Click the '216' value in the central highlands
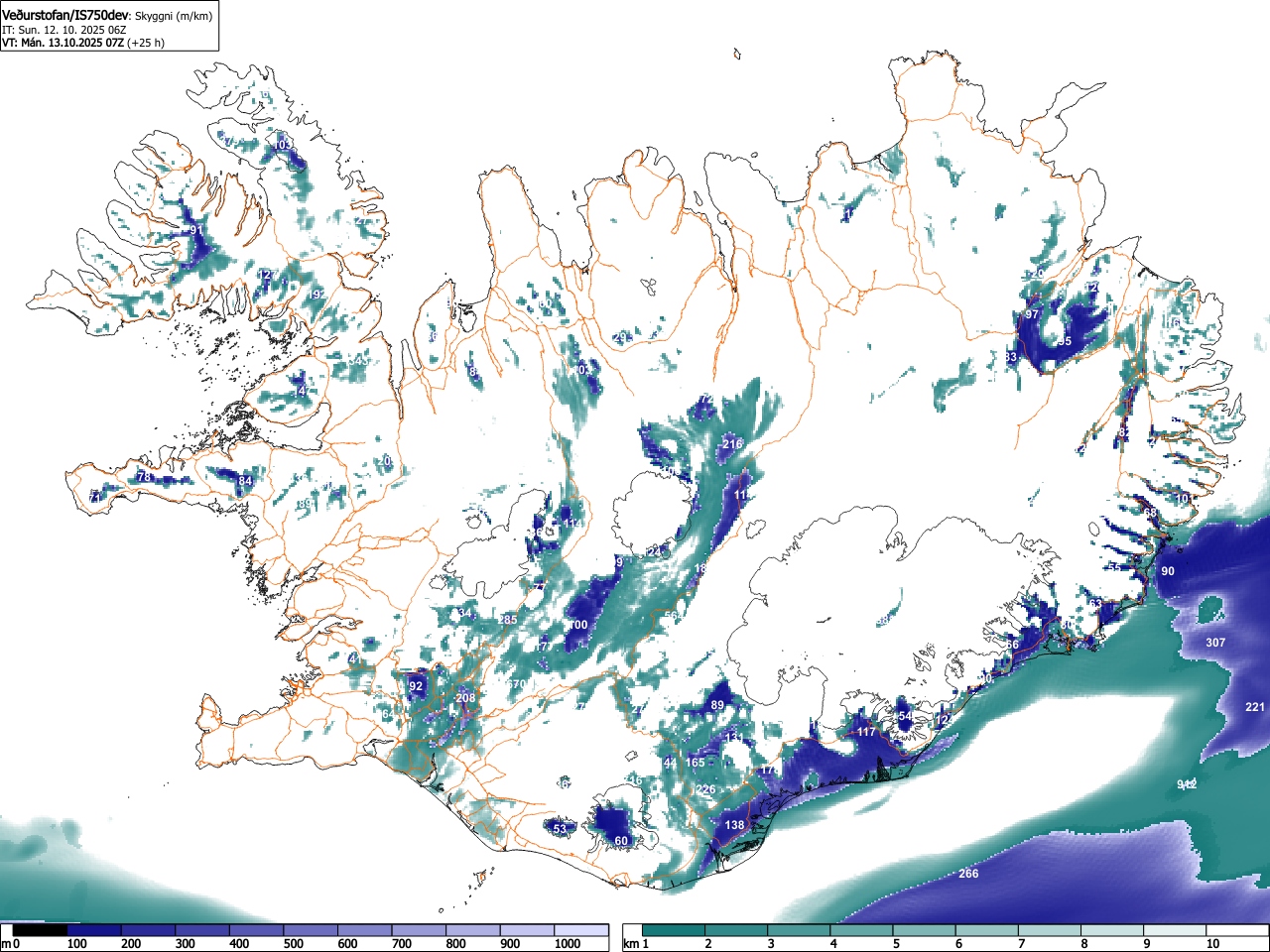 click(x=732, y=444)
